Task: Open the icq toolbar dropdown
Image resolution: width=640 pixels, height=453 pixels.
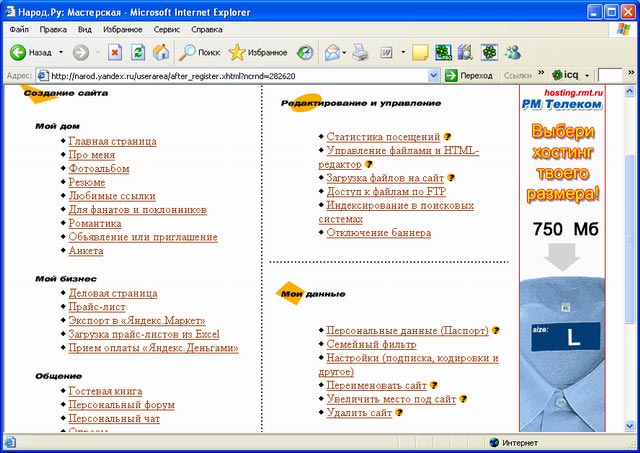Action: point(587,76)
